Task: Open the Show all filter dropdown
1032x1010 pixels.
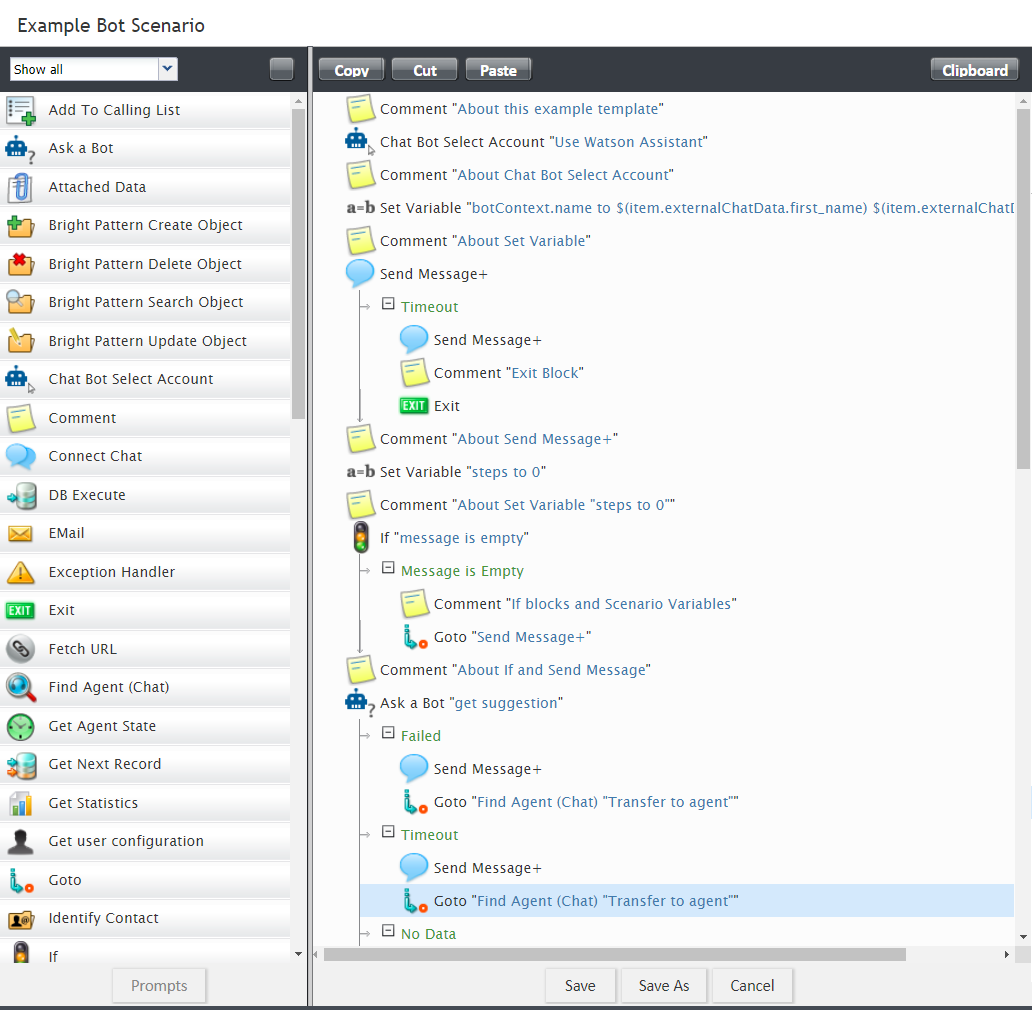Action: (x=93, y=69)
